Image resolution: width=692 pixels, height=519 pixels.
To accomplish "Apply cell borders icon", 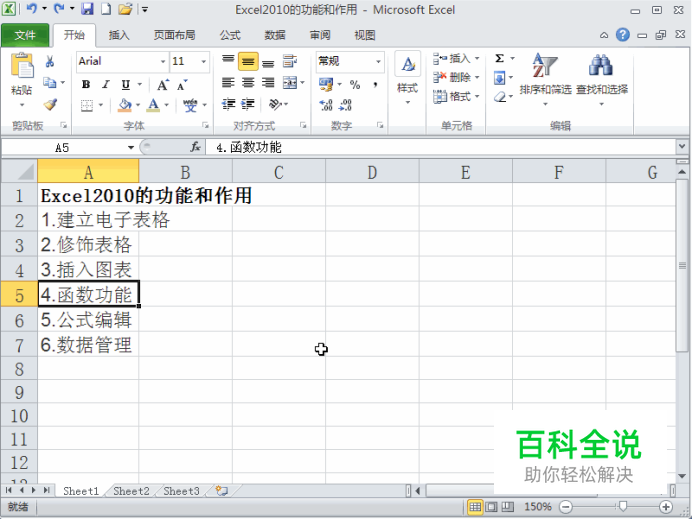I will (87, 105).
